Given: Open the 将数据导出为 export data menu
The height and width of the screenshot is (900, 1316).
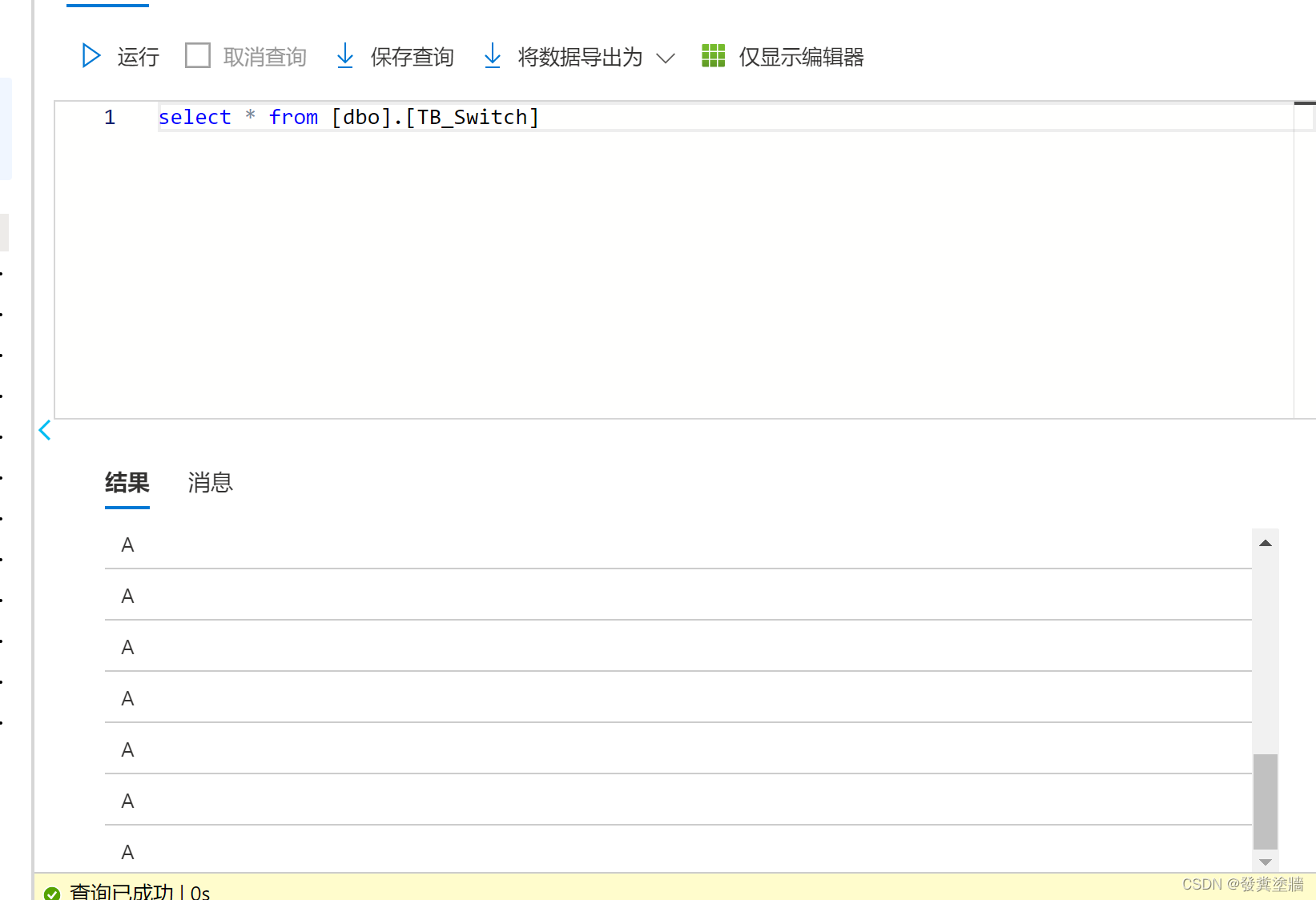Looking at the screenshot, I should click(581, 57).
